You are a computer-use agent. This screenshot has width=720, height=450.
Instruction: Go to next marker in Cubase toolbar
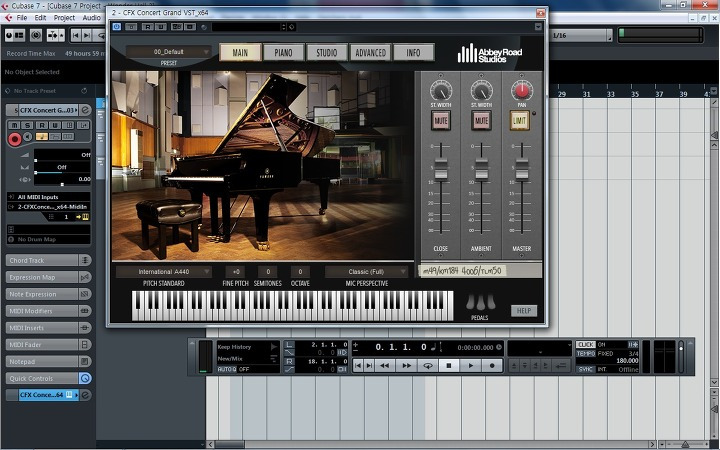coord(87,35)
